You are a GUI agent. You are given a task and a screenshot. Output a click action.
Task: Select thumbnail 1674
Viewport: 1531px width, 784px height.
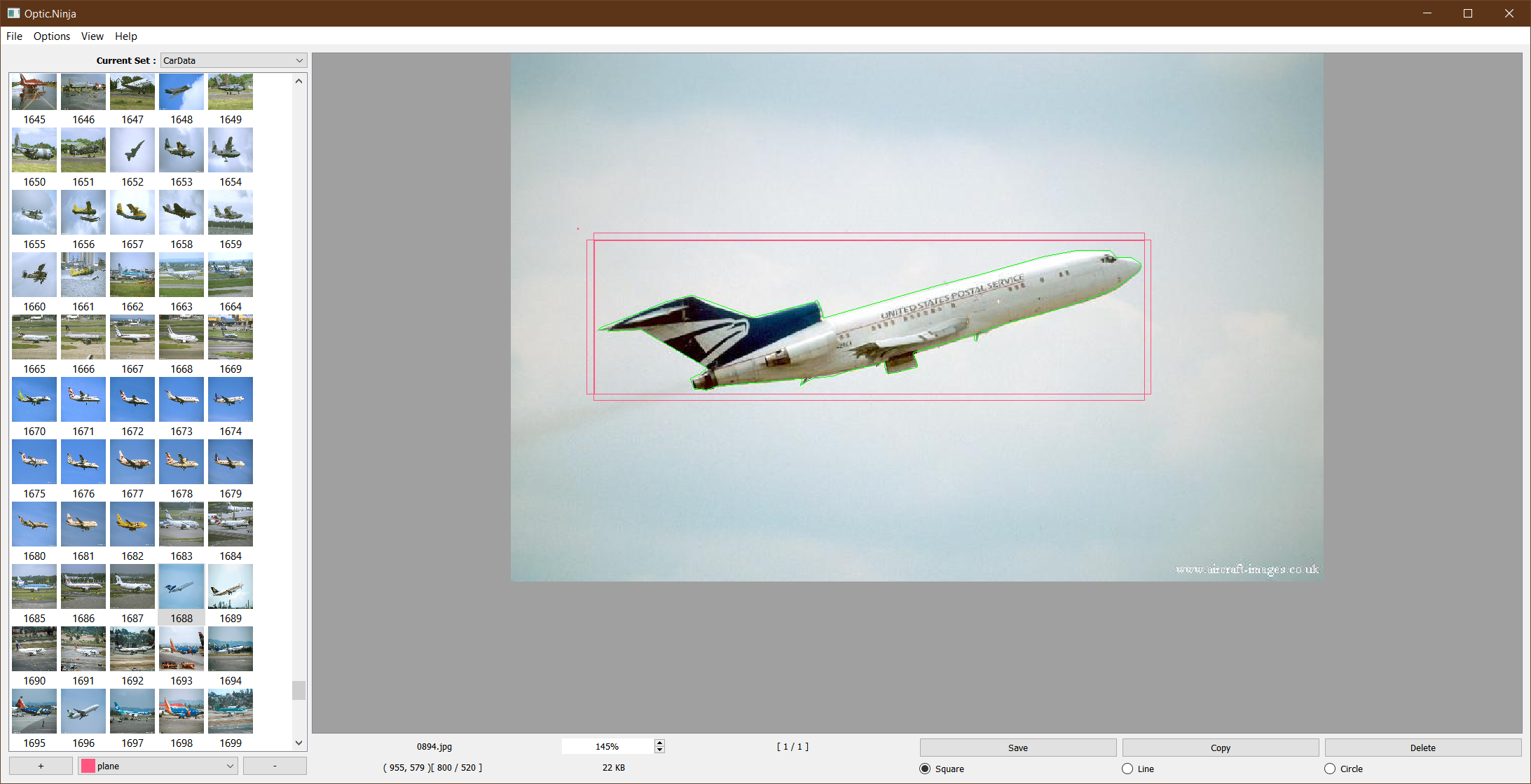231,399
